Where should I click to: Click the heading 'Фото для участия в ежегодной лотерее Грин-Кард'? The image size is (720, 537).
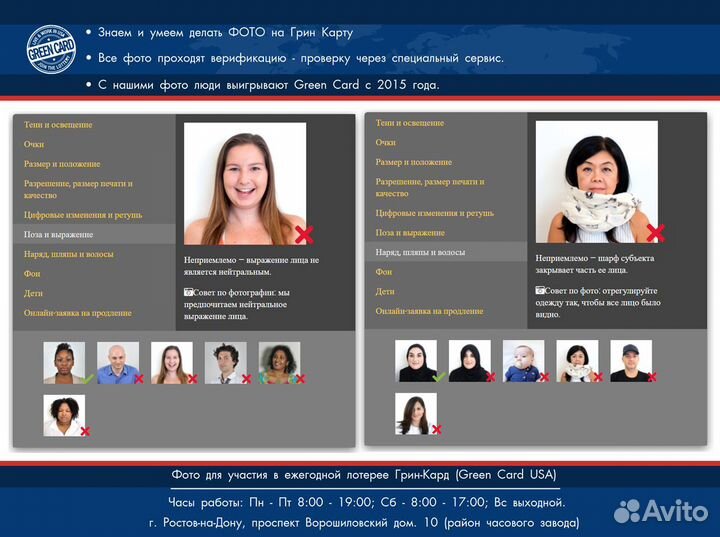pos(310,475)
